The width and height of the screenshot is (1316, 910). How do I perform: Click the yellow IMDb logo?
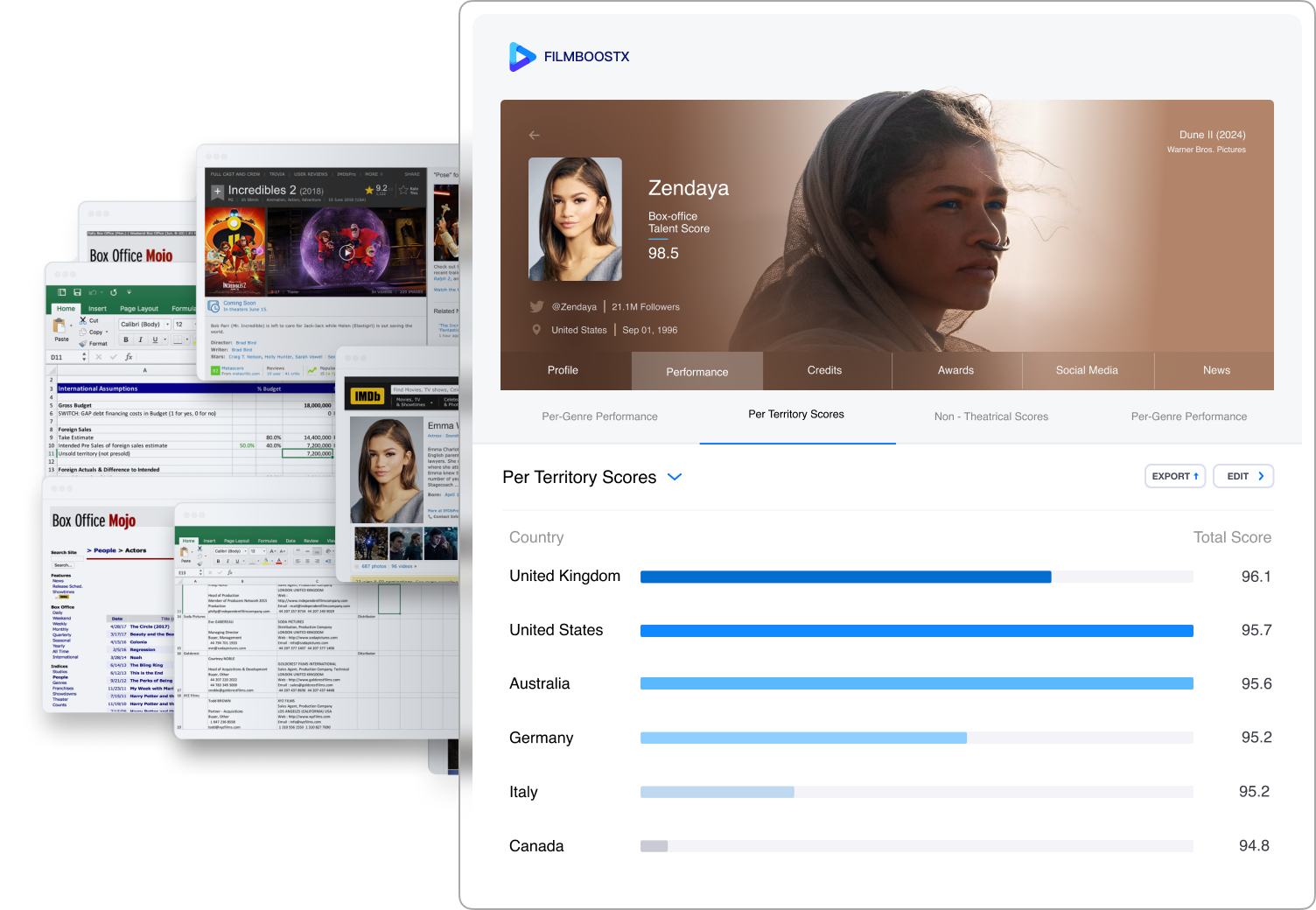tap(367, 396)
